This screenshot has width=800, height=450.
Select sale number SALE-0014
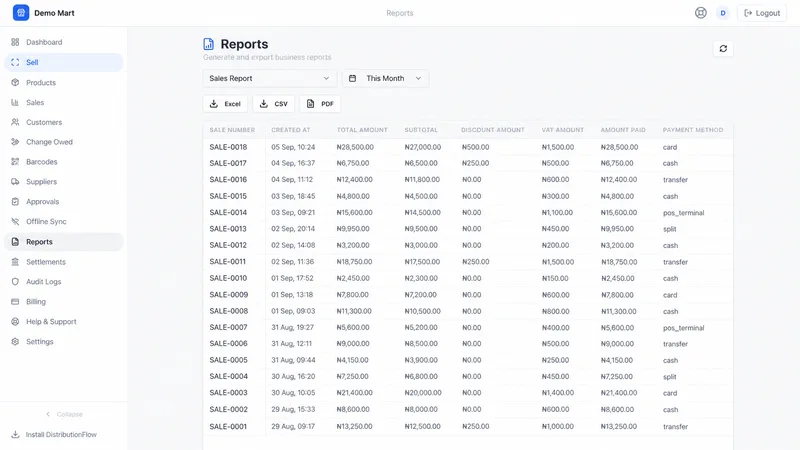tap(228, 212)
